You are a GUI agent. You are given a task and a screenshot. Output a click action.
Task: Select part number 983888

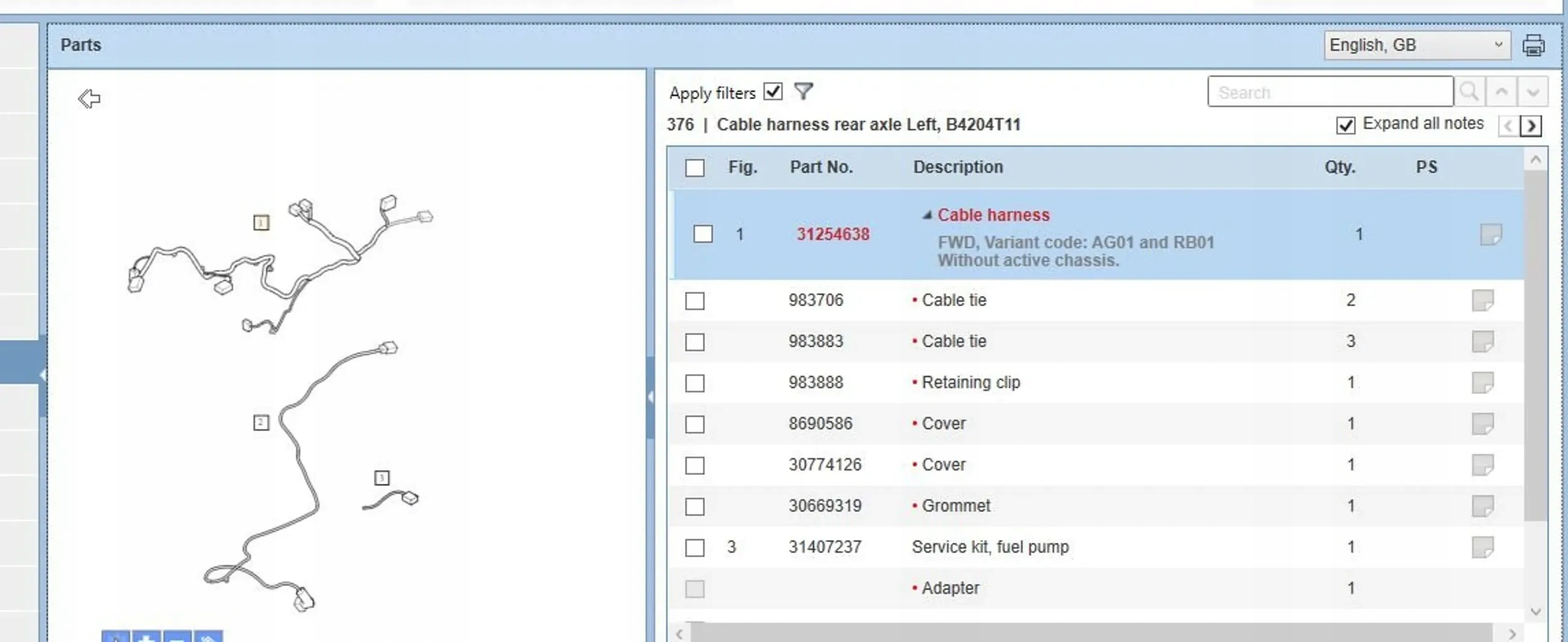pyautogui.click(x=815, y=382)
